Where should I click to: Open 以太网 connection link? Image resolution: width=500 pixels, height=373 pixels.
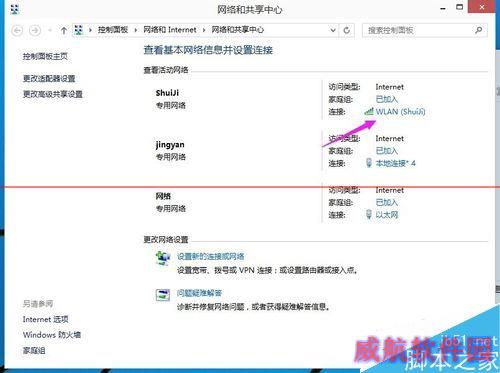[387, 215]
